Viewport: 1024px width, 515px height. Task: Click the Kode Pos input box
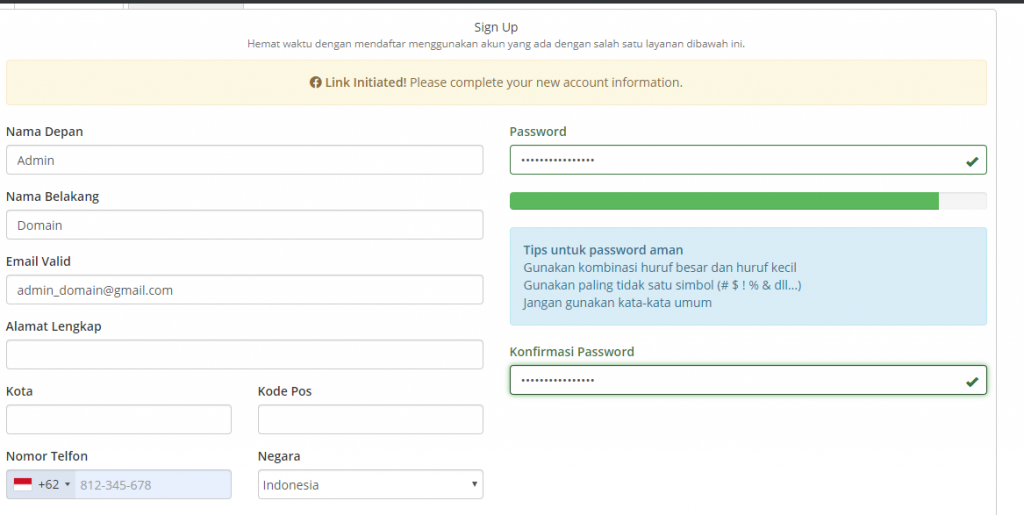pyautogui.click(x=370, y=420)
